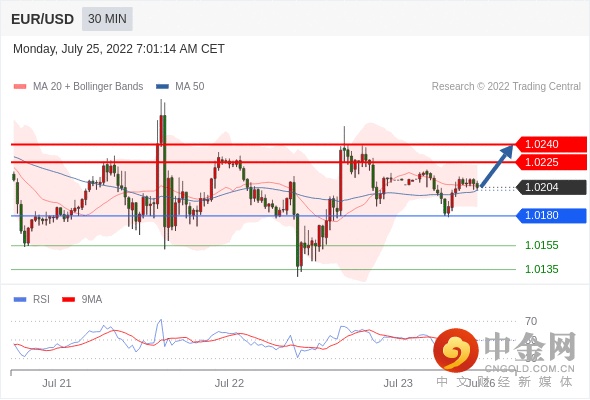
Task: Toggle the 9MA red legend marker
Action: tap(68, 300)
